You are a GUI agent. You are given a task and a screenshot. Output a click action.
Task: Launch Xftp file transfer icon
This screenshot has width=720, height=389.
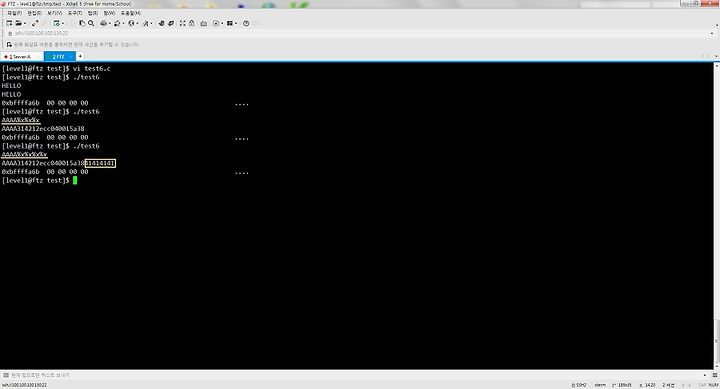(161, 23)
